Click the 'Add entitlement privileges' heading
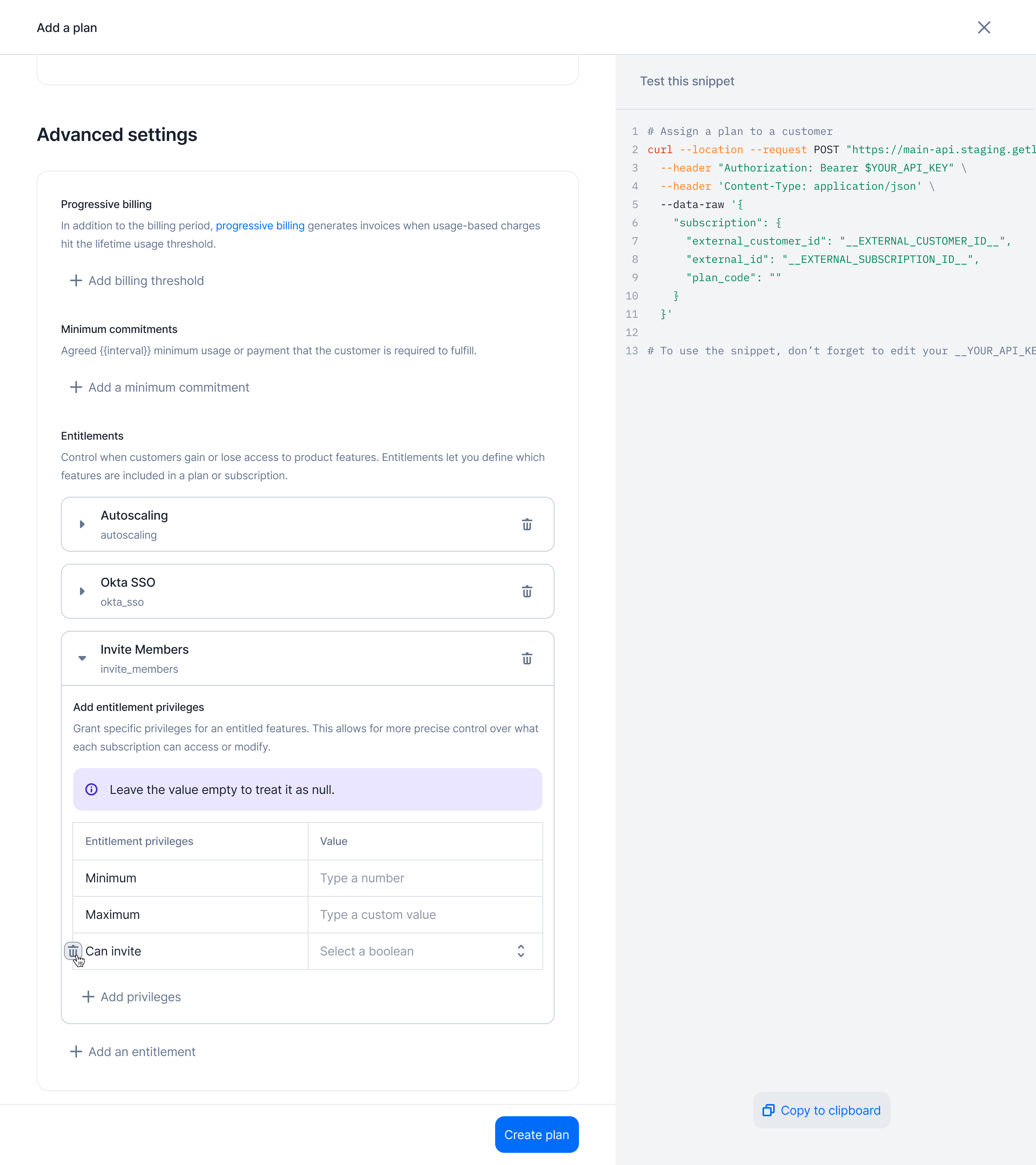Screen dimensions: 1036x1165 click(x=139, y=707)
